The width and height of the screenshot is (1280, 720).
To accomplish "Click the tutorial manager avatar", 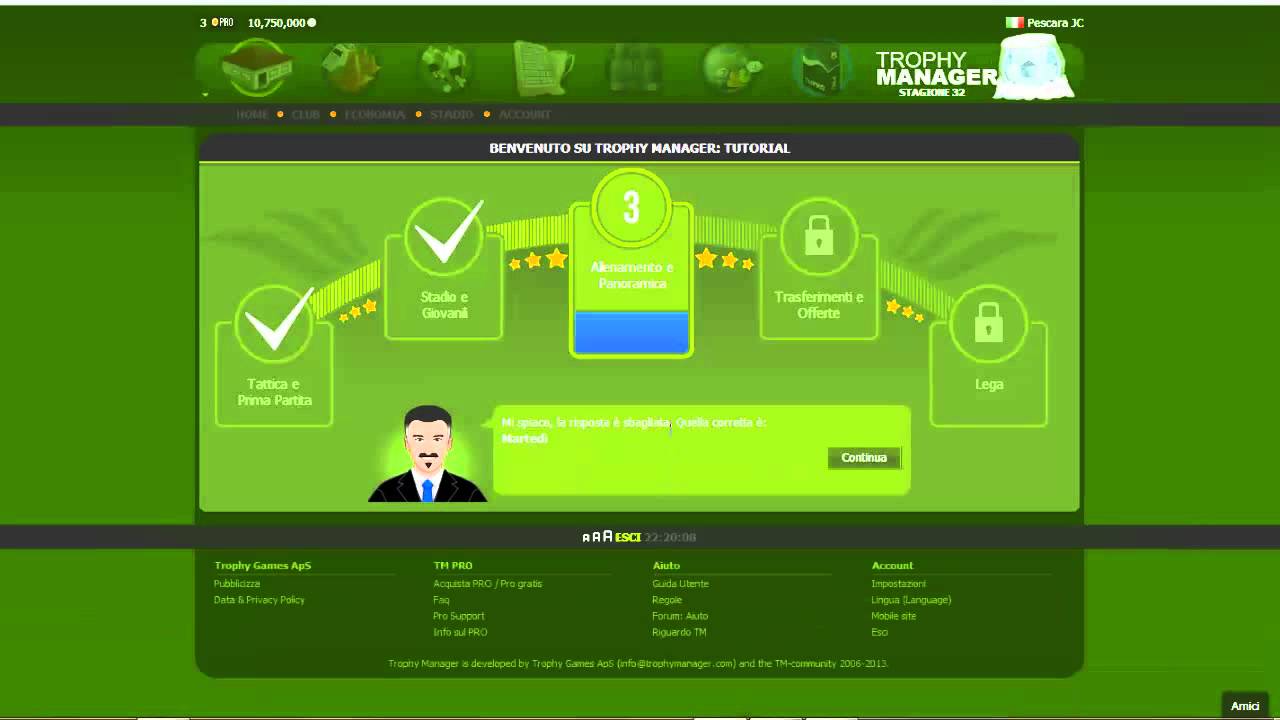I will pos(428,453).
